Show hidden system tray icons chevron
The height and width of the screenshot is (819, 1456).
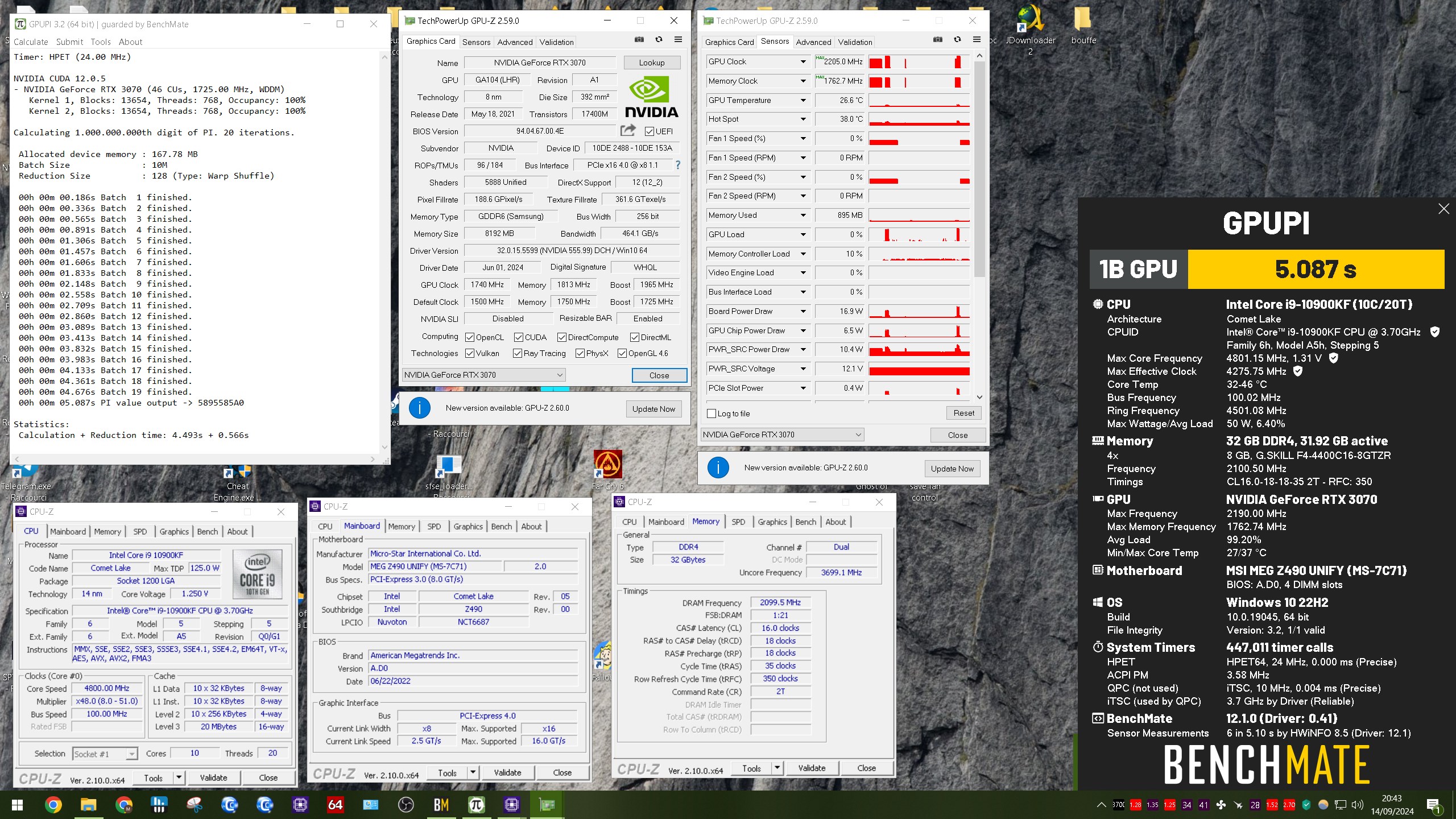(1101, 805)
